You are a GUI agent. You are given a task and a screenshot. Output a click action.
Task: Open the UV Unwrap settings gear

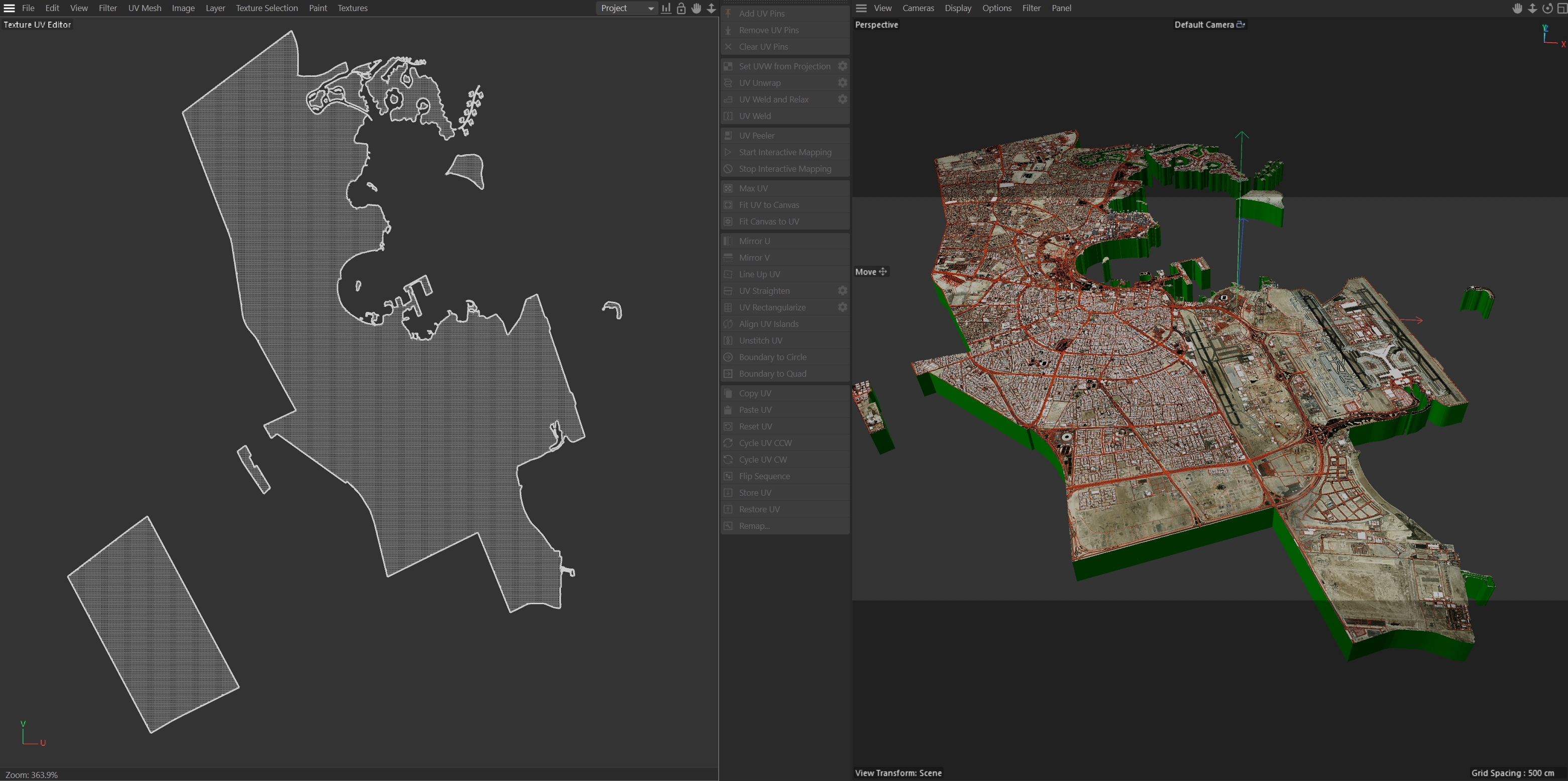pyautogui.click(x=842, y=83)
